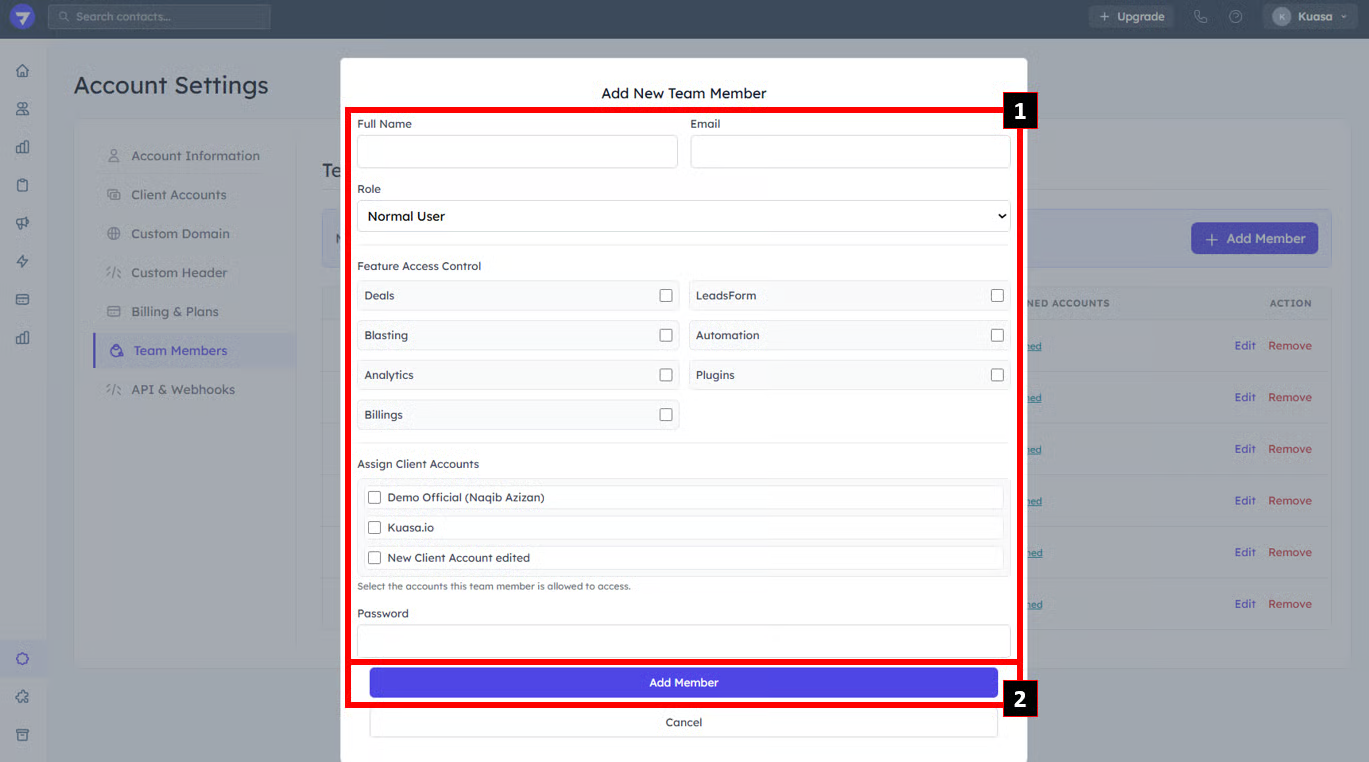The width and height of the screenshot is (1369, 762).
Task: Enable the Deals feature access checkbox
Action: point(666,296)
